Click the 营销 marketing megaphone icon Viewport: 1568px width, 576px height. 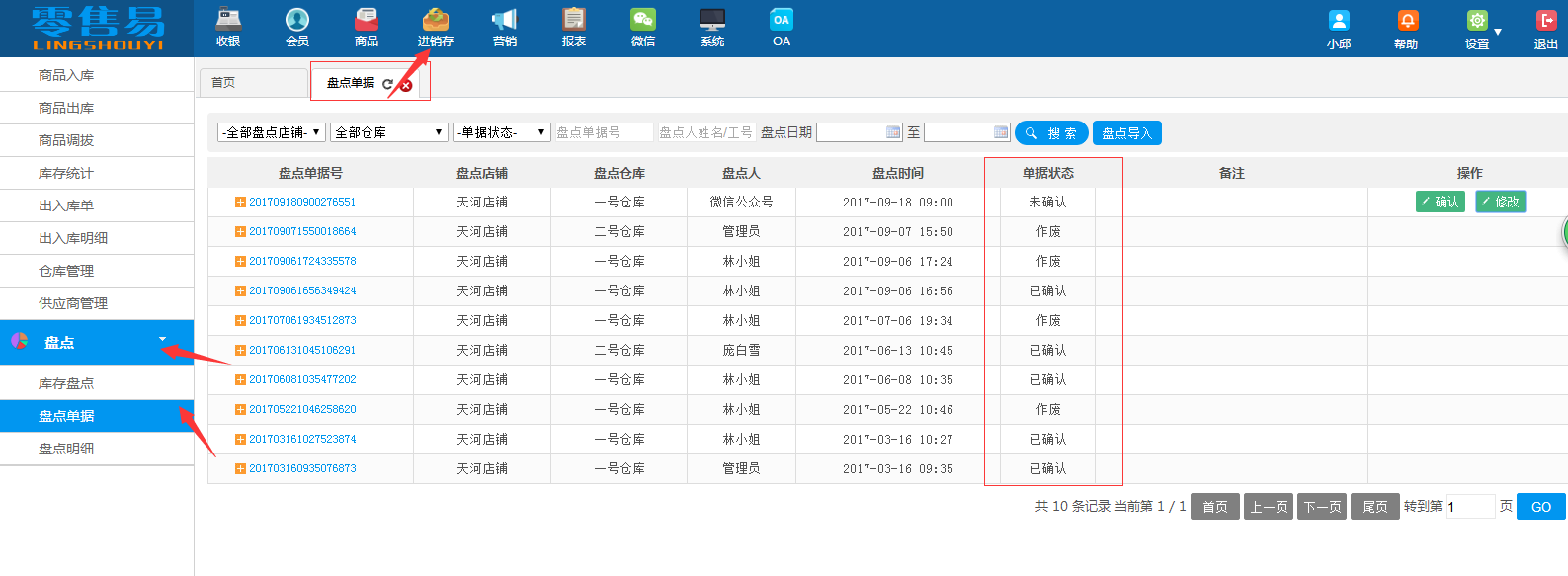tap(505, 21)
